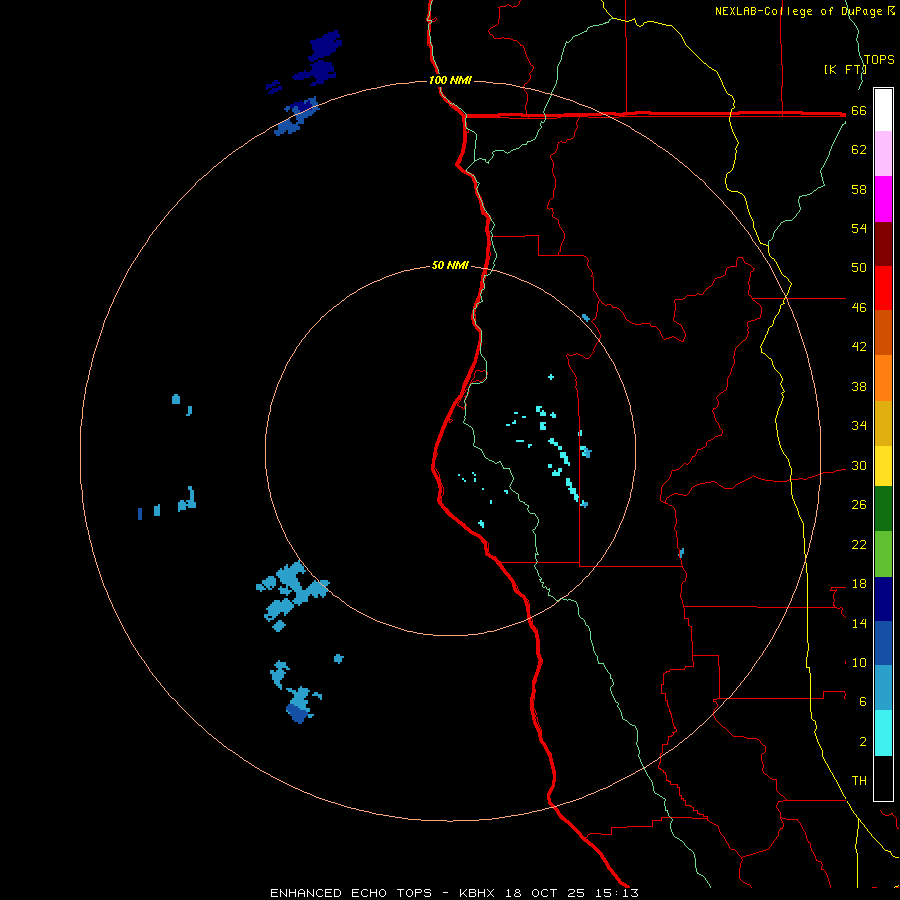Select the dark green legend swatch
The height and width of the screenshot is (900, 900).
tap(883, 509)
